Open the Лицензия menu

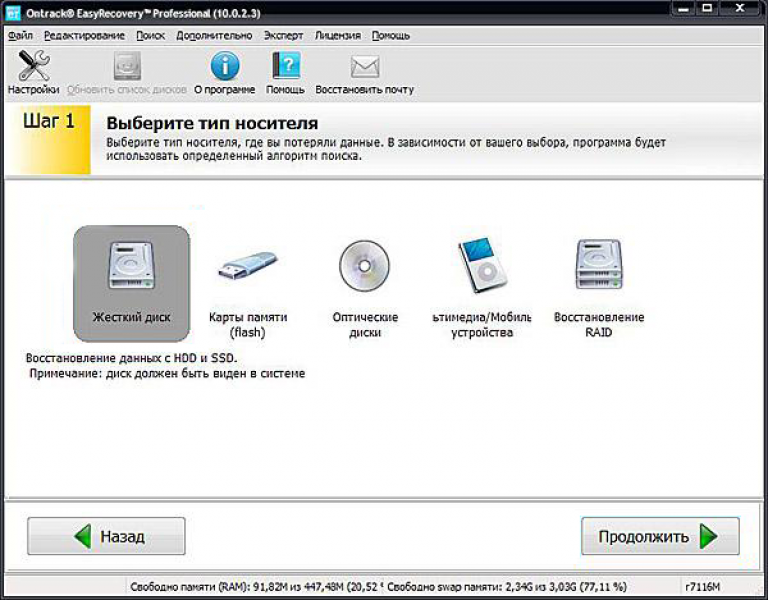tap(338, 36)
